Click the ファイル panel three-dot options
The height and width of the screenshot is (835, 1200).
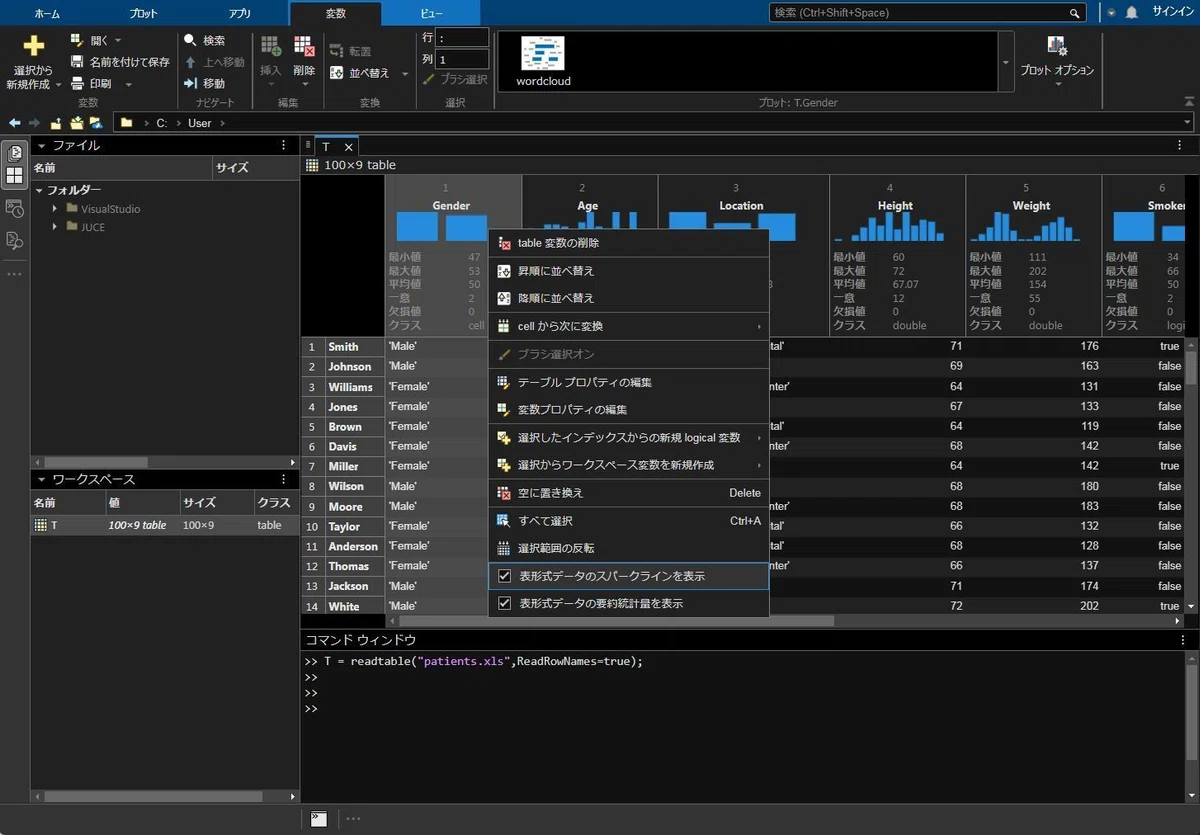pos(283,145)
